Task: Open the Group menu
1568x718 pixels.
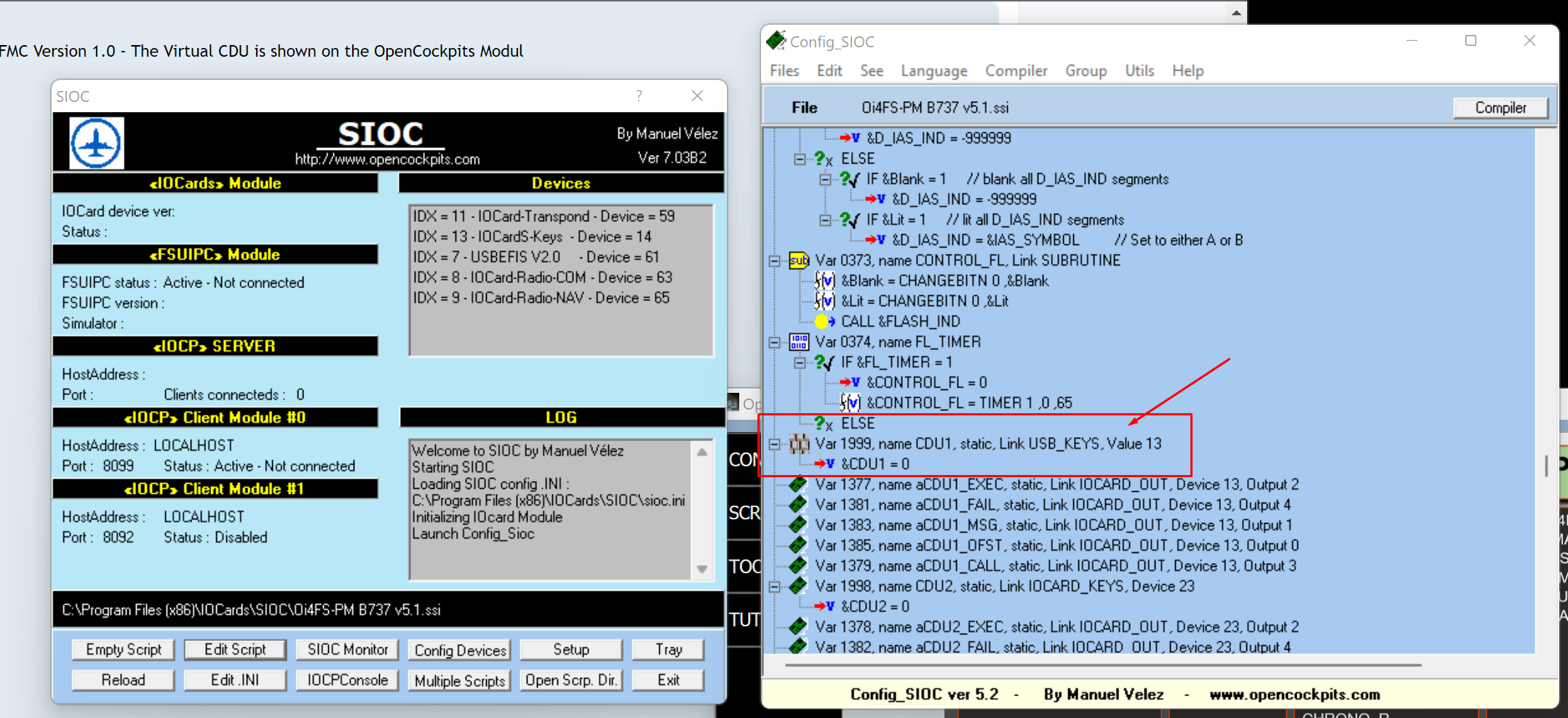Action: (x=1086, y=71)
